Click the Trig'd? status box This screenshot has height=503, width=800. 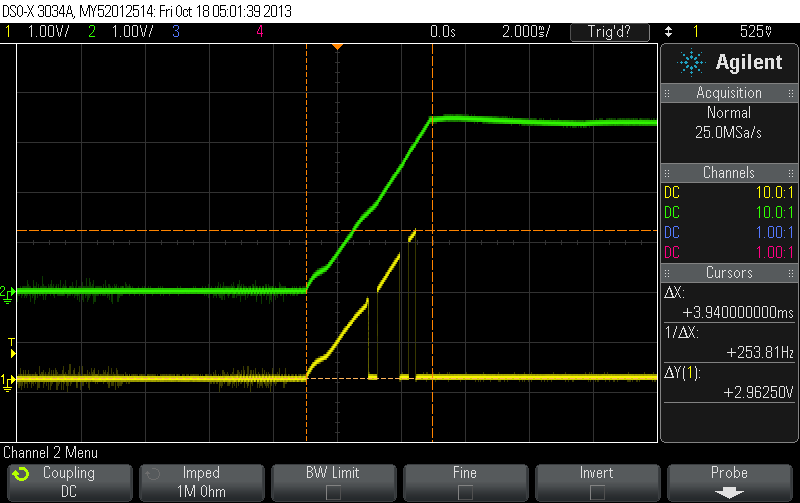610,32
